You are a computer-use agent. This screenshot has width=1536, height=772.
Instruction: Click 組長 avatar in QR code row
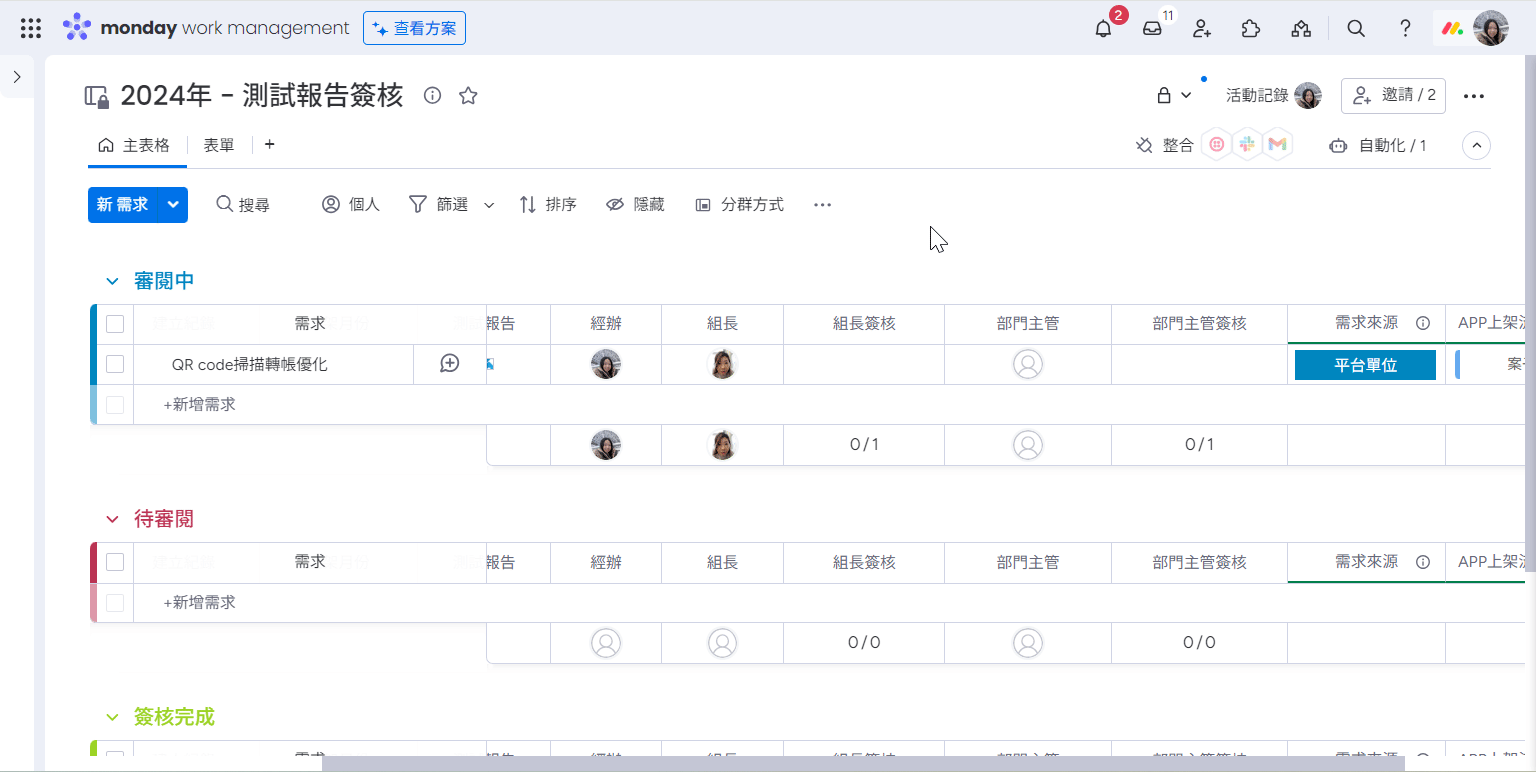click(x=722, y=364)
